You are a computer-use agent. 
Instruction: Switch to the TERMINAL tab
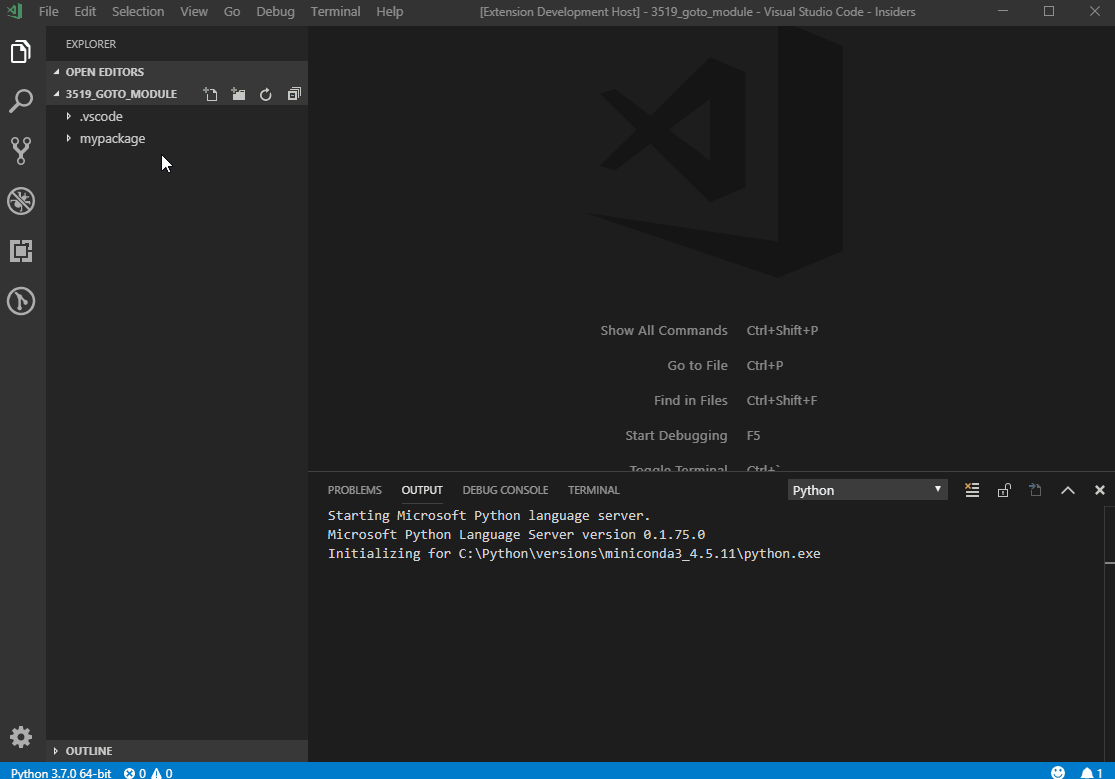[x=593, y=489]
